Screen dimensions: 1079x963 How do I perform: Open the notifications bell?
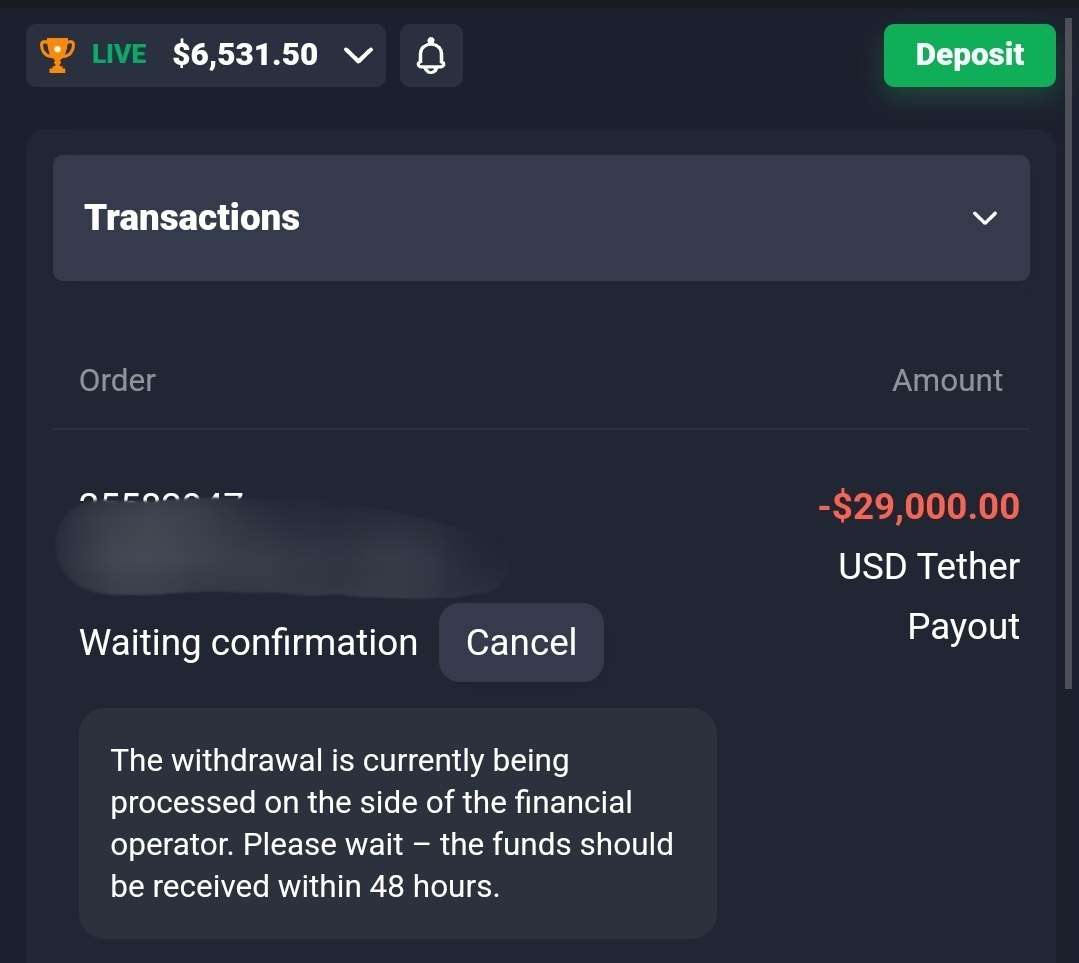tap(431, 55)
